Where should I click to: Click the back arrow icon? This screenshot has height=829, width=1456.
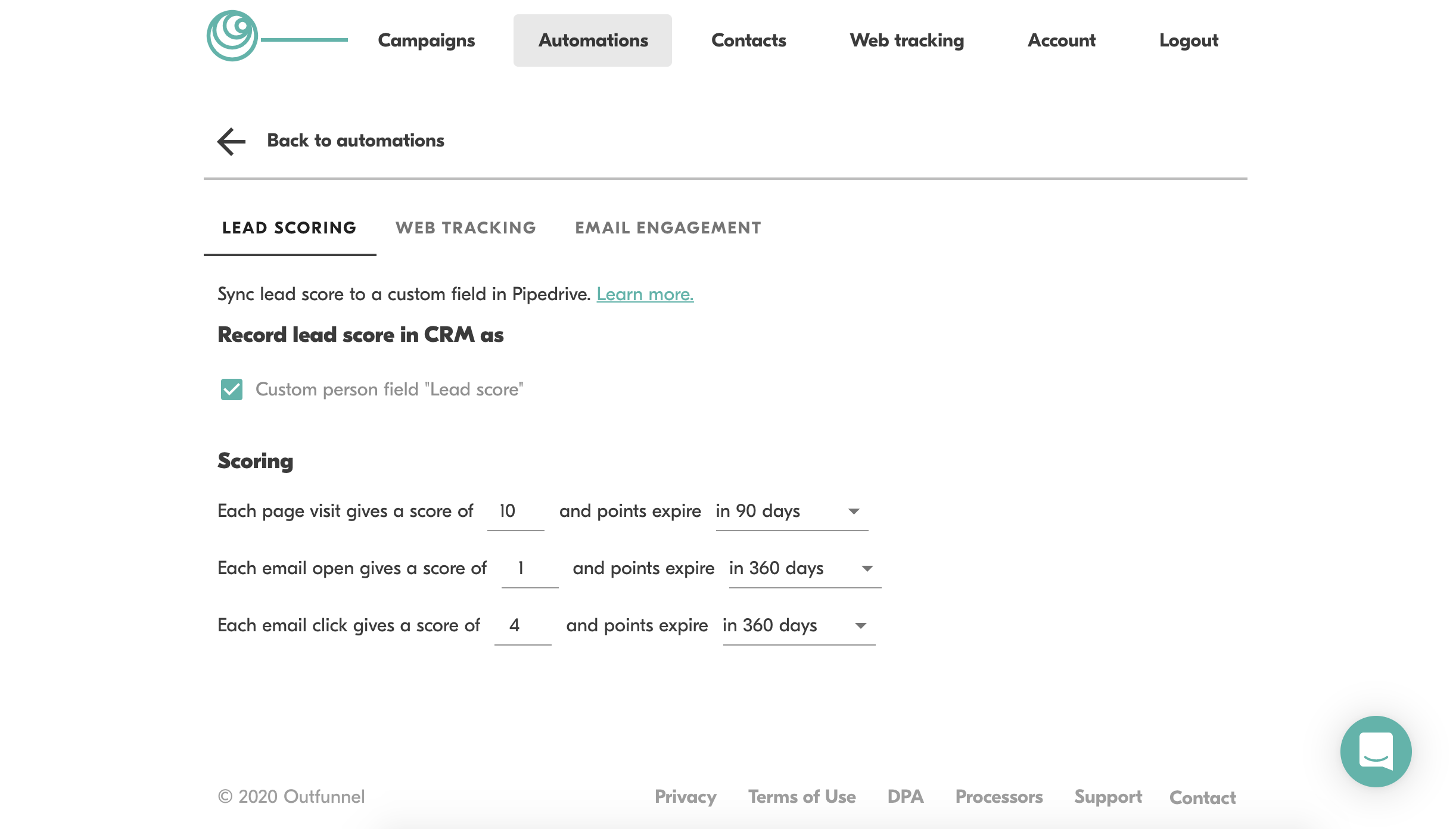(231, 141)
